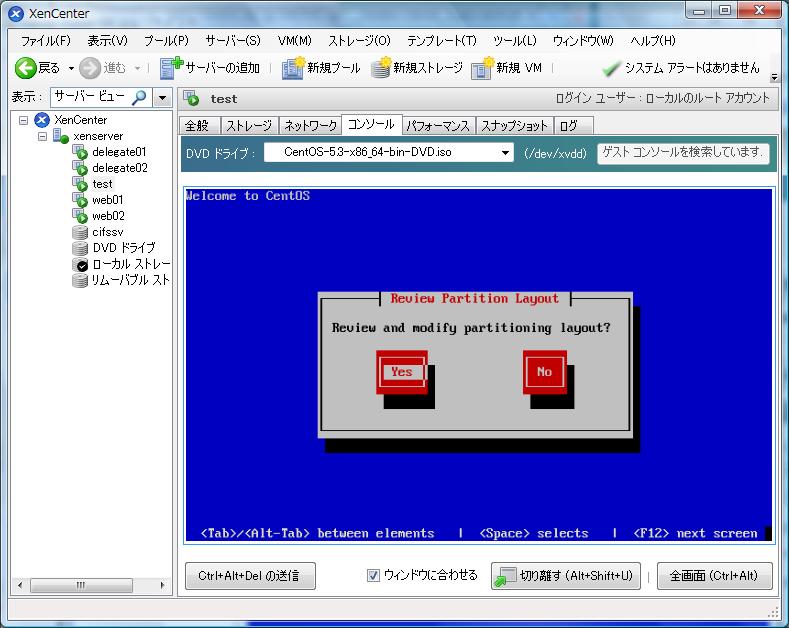Choose No in Review Partition Layout dialog
Screen dimensions: 789x628
pos(544,372)
